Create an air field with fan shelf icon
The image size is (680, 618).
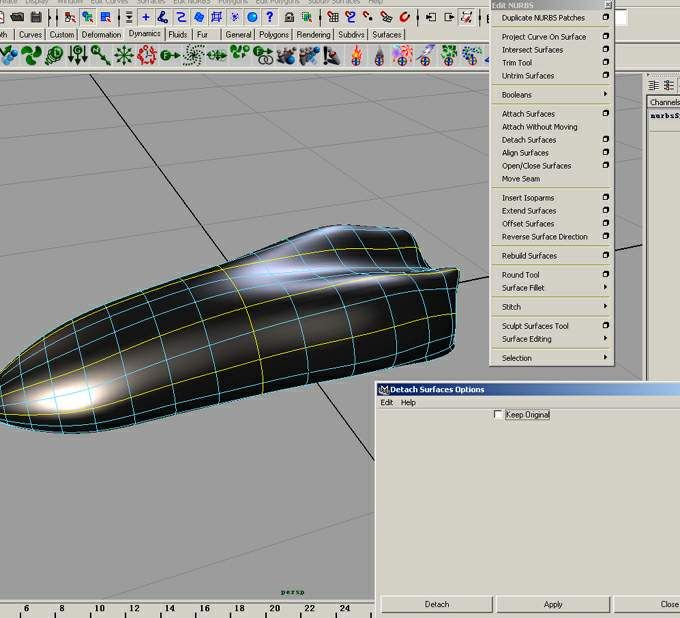click(31, 56)
